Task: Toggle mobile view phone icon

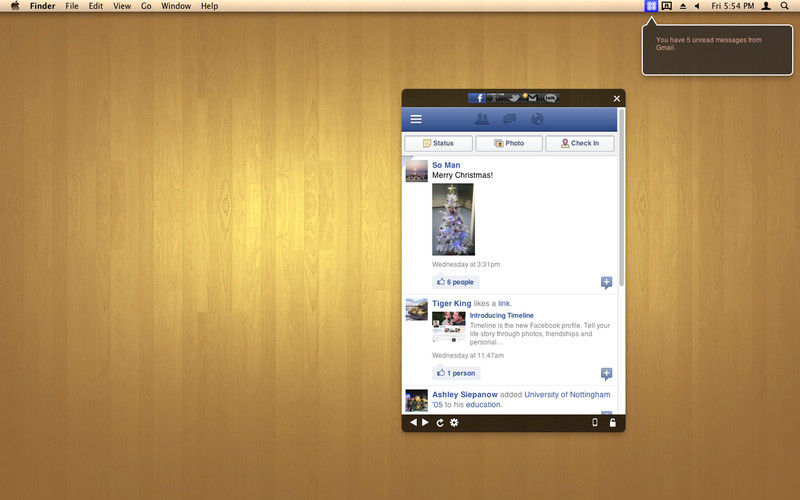Action: point(595,422)
